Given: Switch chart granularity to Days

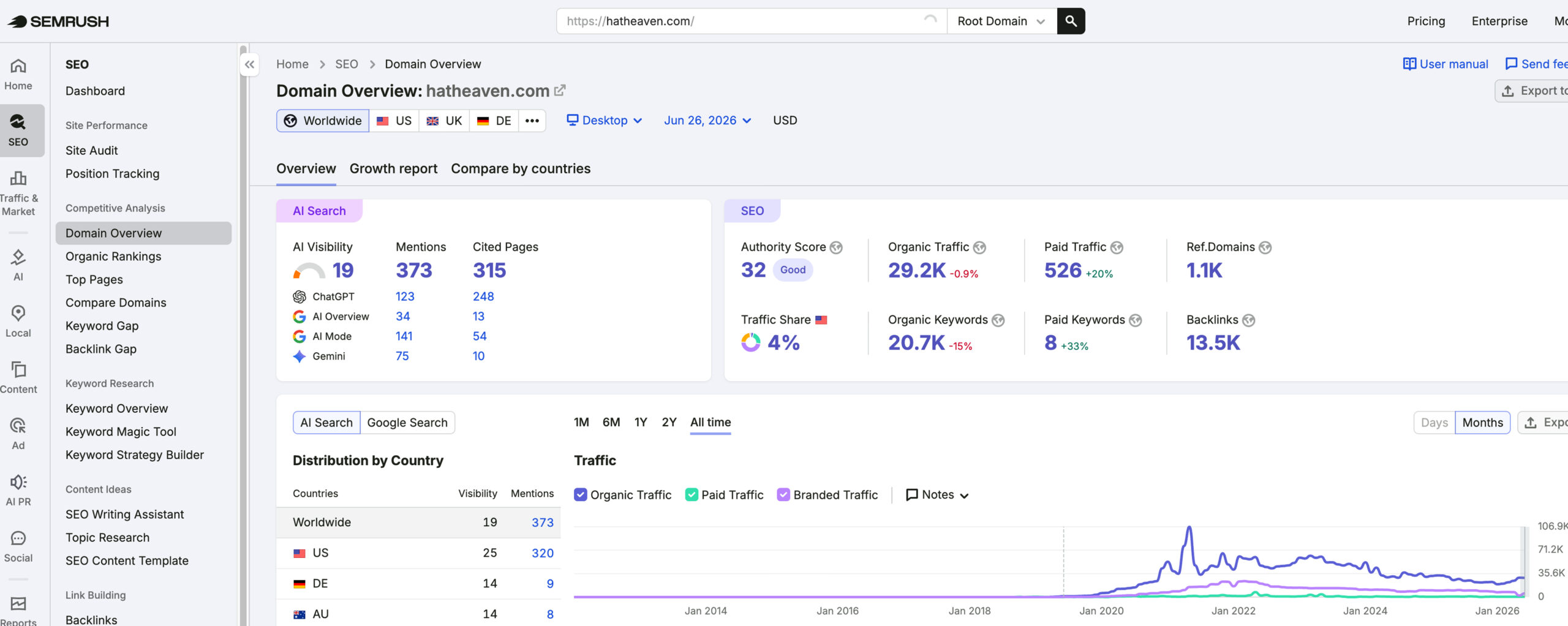Looking at the screenshot, I should (x=1434, y=423).
